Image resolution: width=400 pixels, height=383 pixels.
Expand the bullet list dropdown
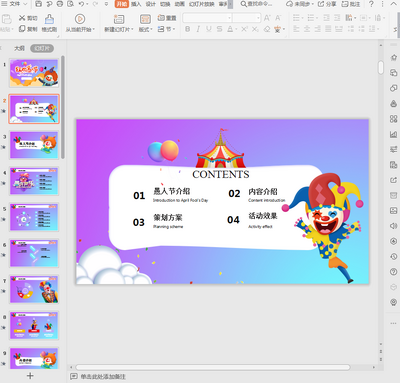(302, 18)
